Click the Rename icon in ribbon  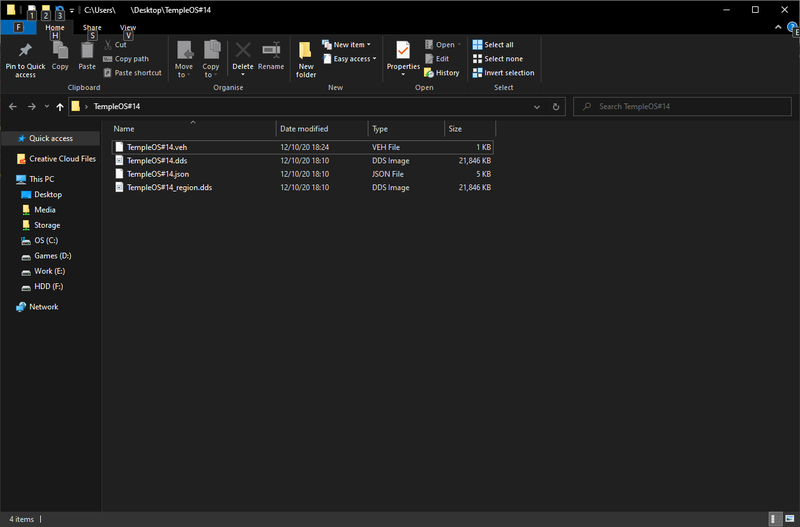pyautogui.click(x=271, y=52)
